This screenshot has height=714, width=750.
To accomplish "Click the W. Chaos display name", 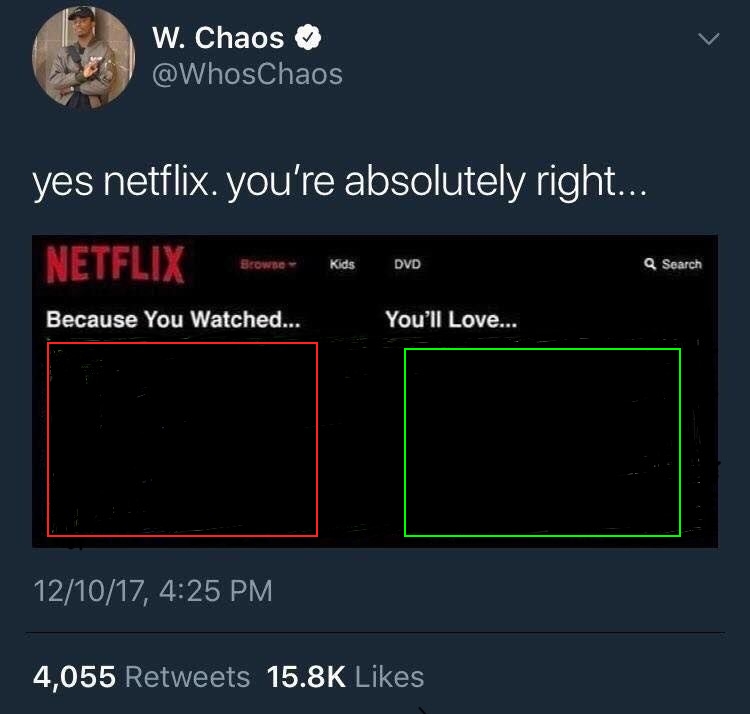I will pyautogui.click(x=218, y=38).
